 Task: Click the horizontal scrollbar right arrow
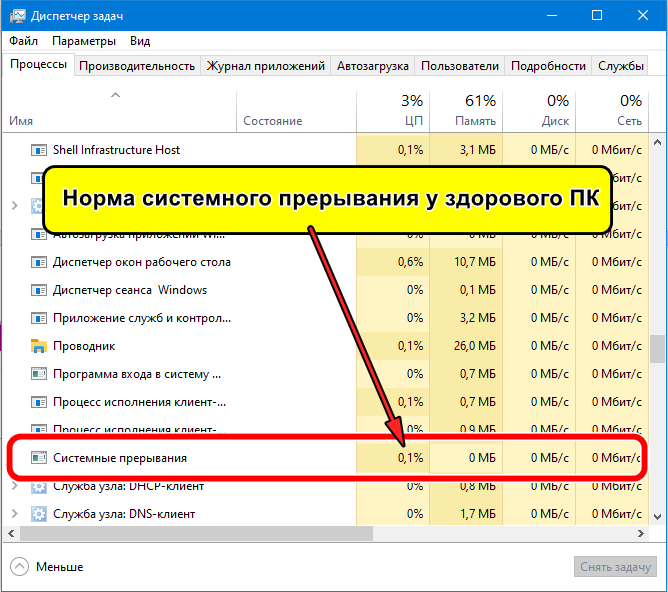640,533
